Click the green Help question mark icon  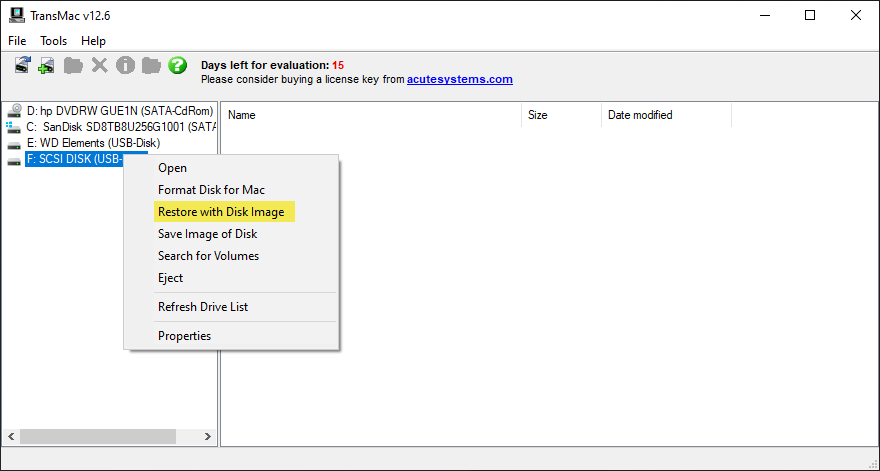tap(177, 65)
